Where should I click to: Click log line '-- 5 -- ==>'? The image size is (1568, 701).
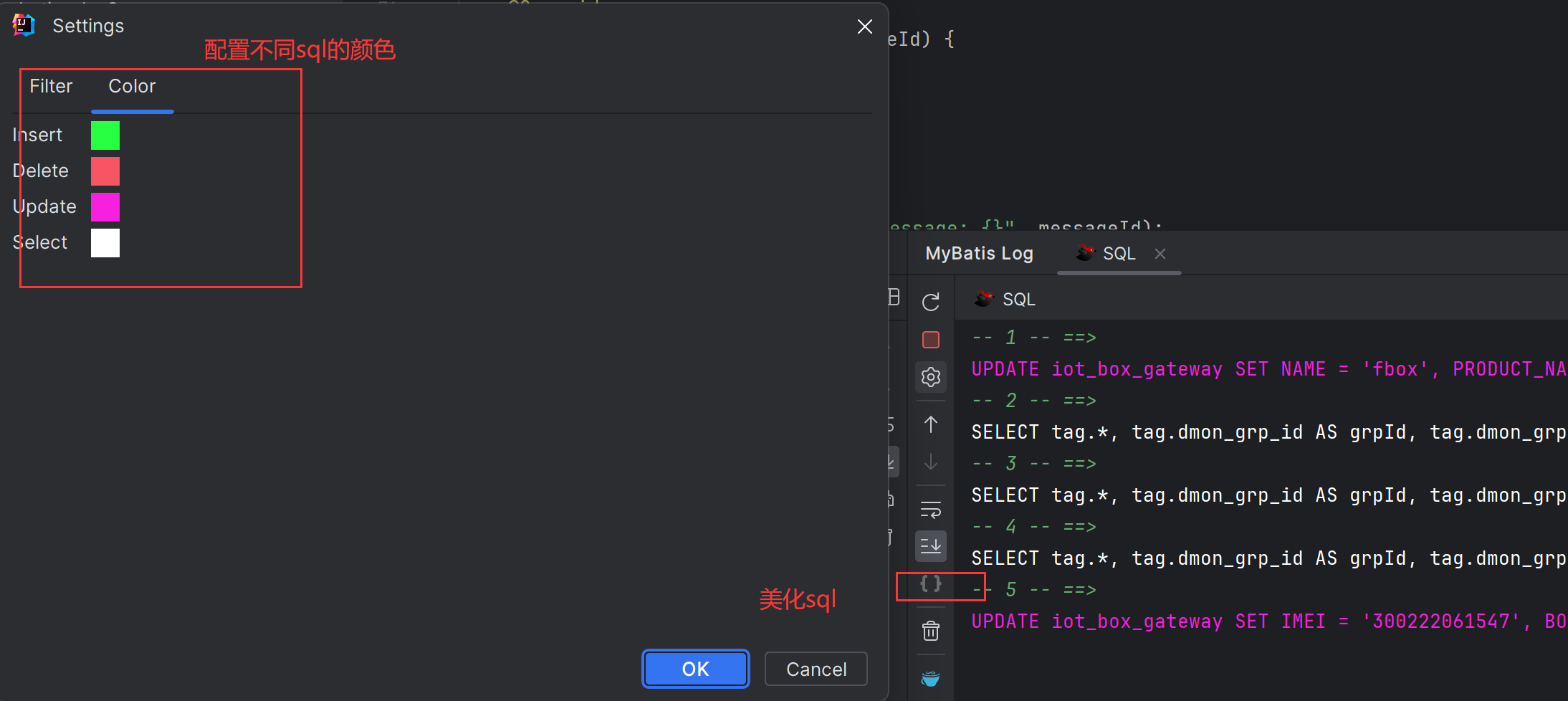click(1034, 590)
